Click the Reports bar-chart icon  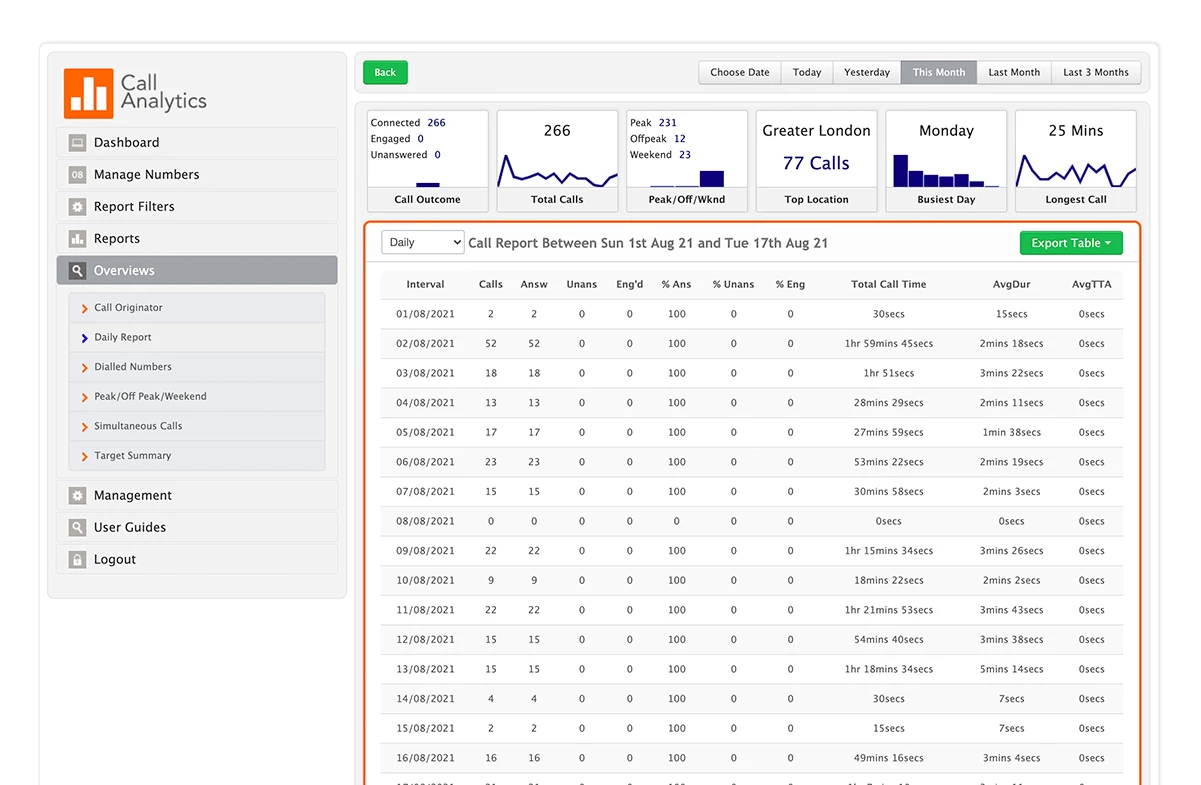tap(77, 238)
